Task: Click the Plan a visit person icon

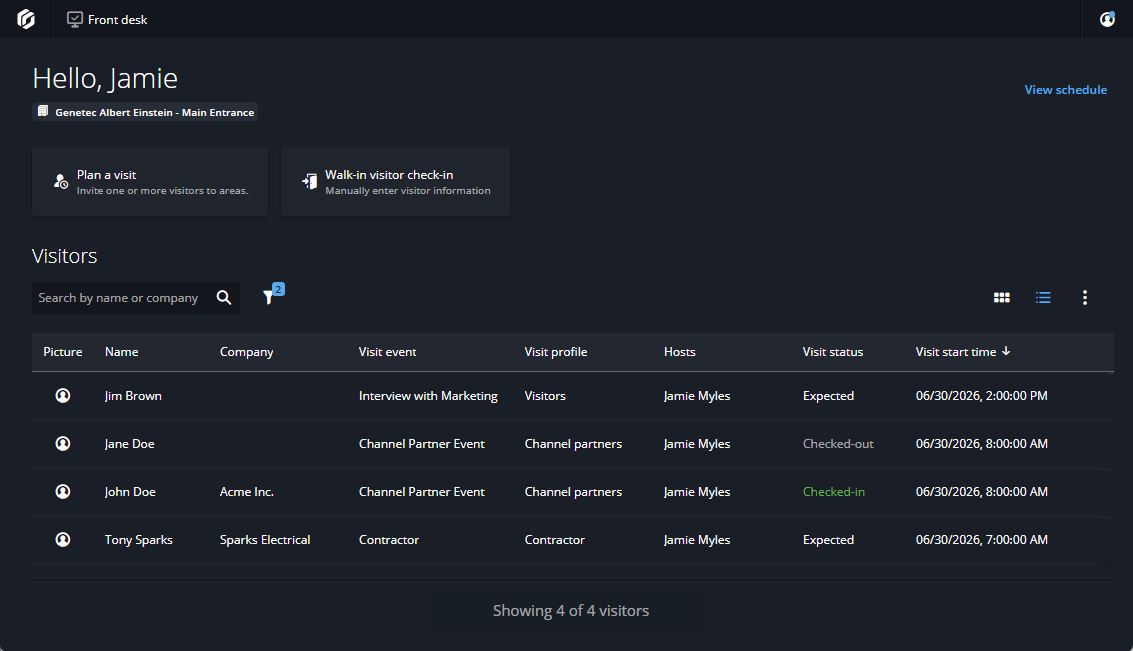Action: [x=61, y=181]
